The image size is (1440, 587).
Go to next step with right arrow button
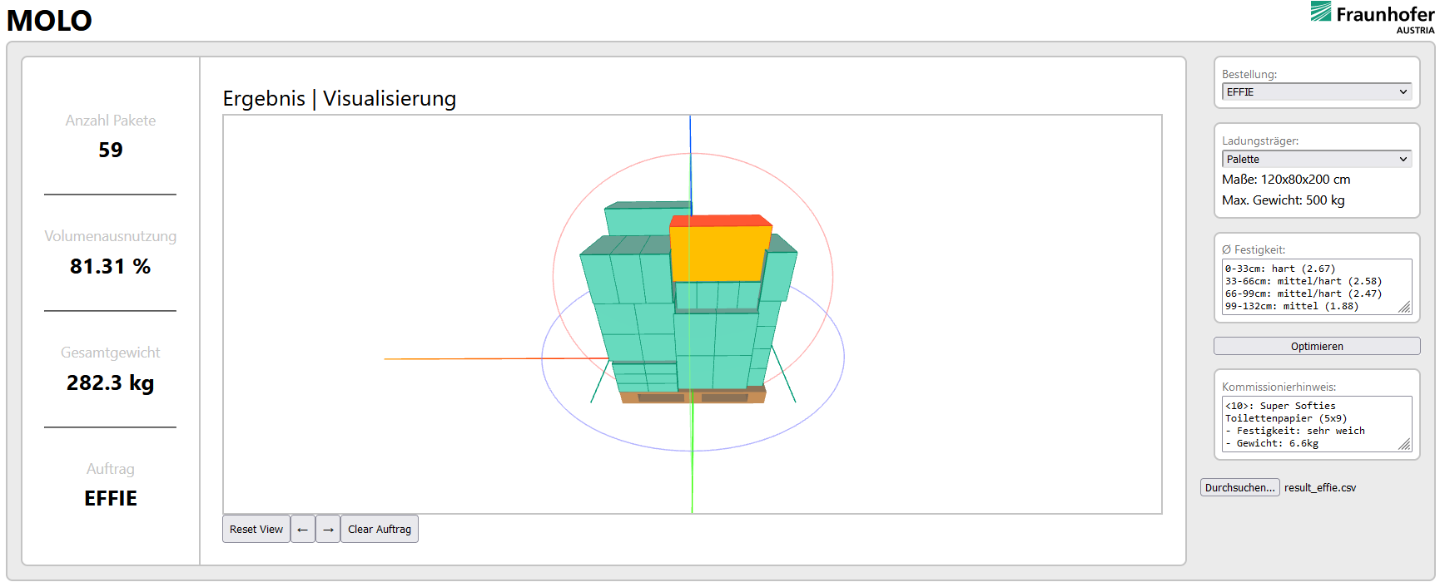point(328,529)
